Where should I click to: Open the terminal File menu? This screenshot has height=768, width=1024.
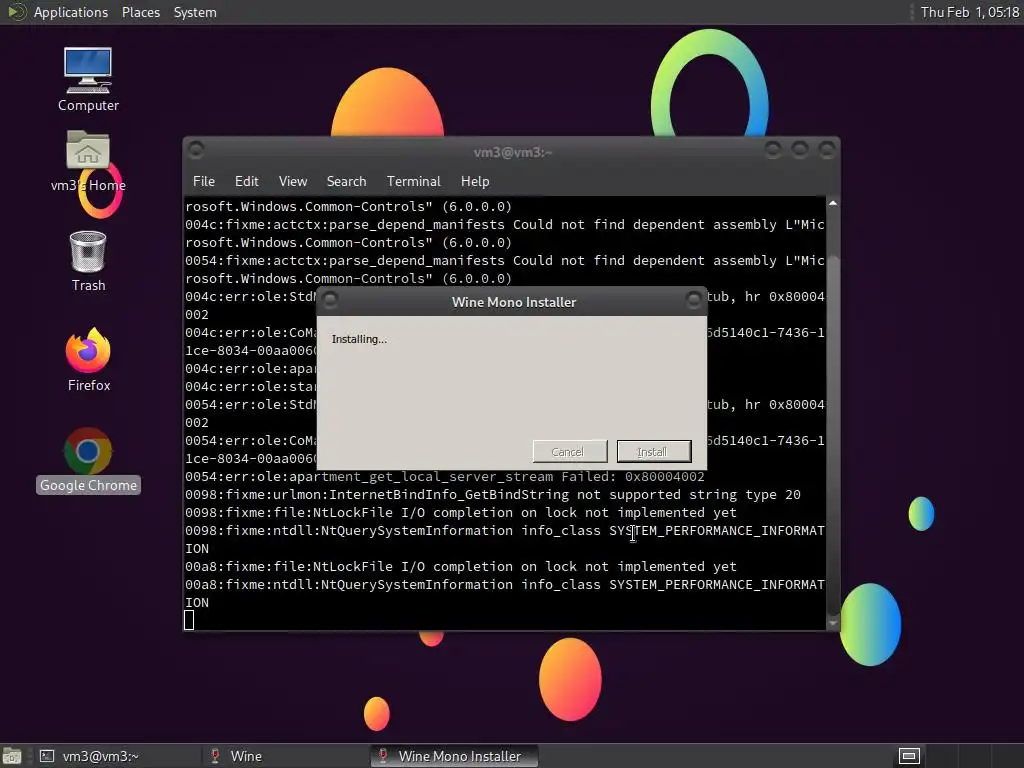point(204,181)
